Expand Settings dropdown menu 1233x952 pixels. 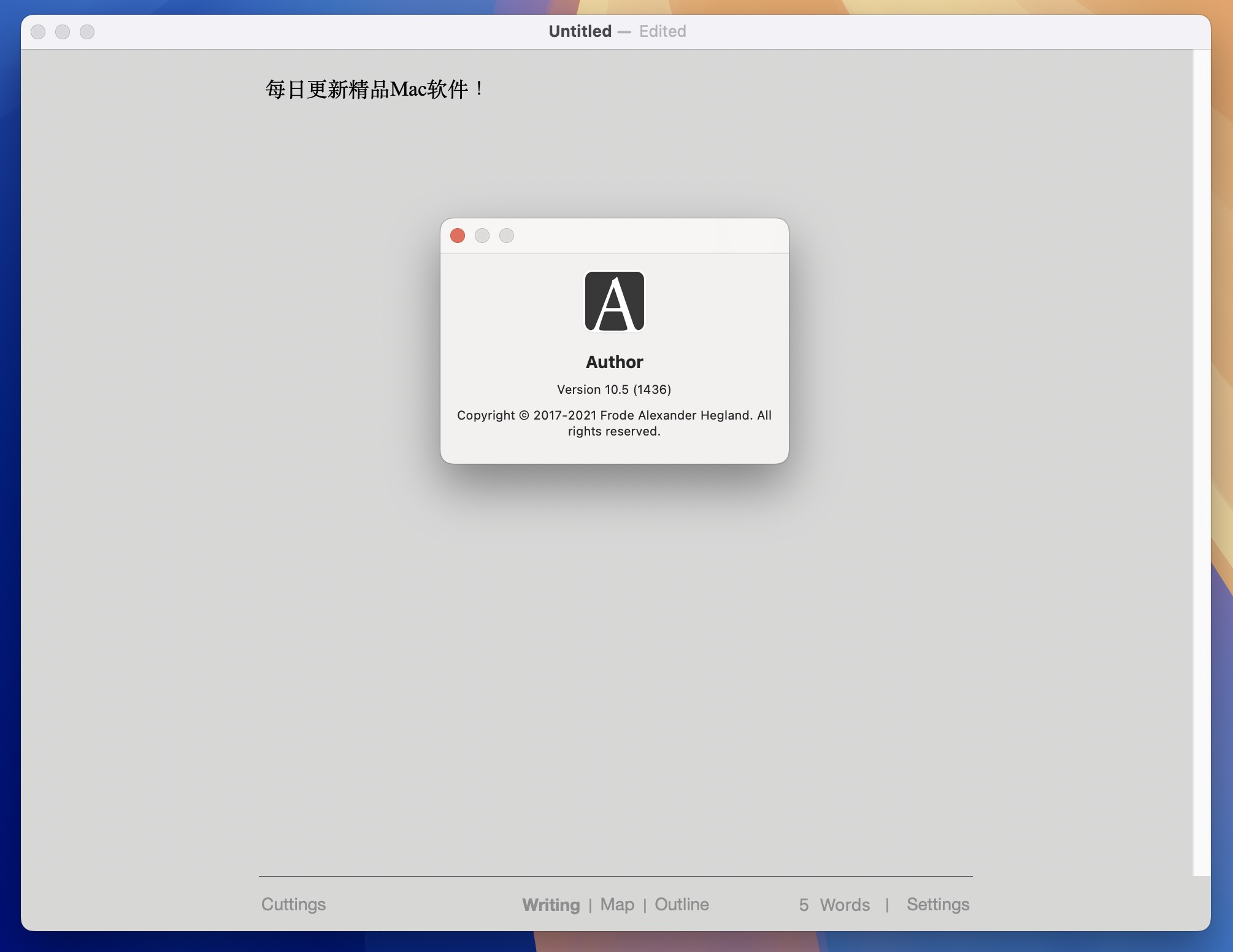[x=938, y=903]
